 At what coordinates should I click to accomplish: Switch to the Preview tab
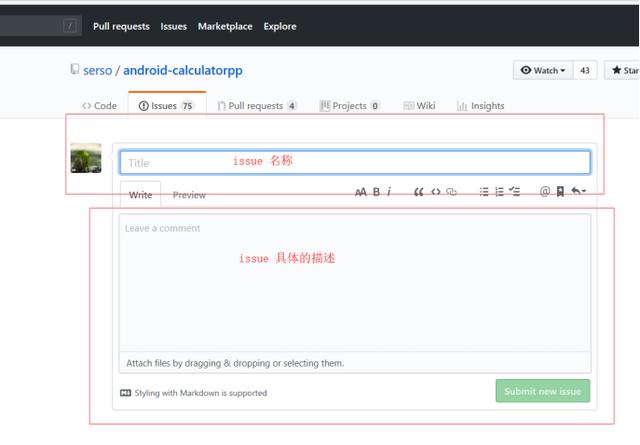tap(189, 195)
